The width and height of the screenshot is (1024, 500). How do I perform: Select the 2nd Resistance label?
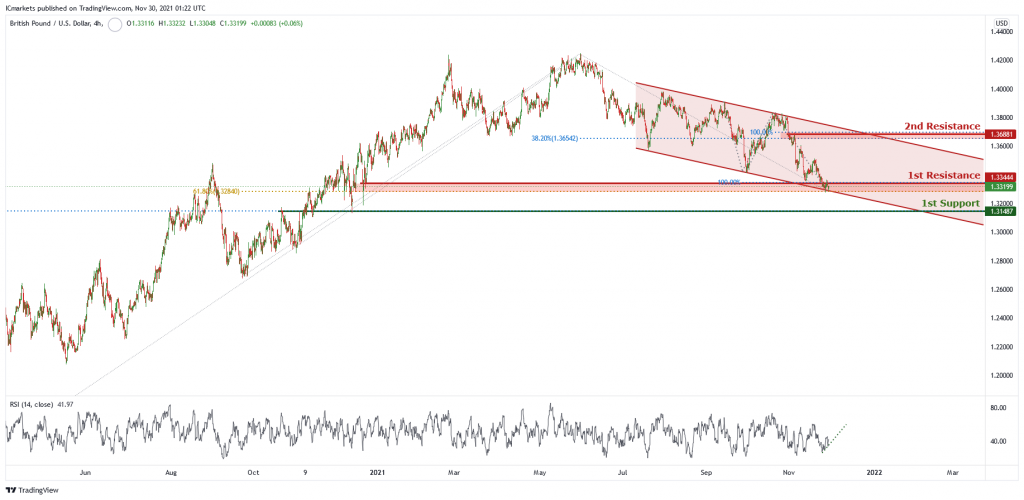point(942,125)
